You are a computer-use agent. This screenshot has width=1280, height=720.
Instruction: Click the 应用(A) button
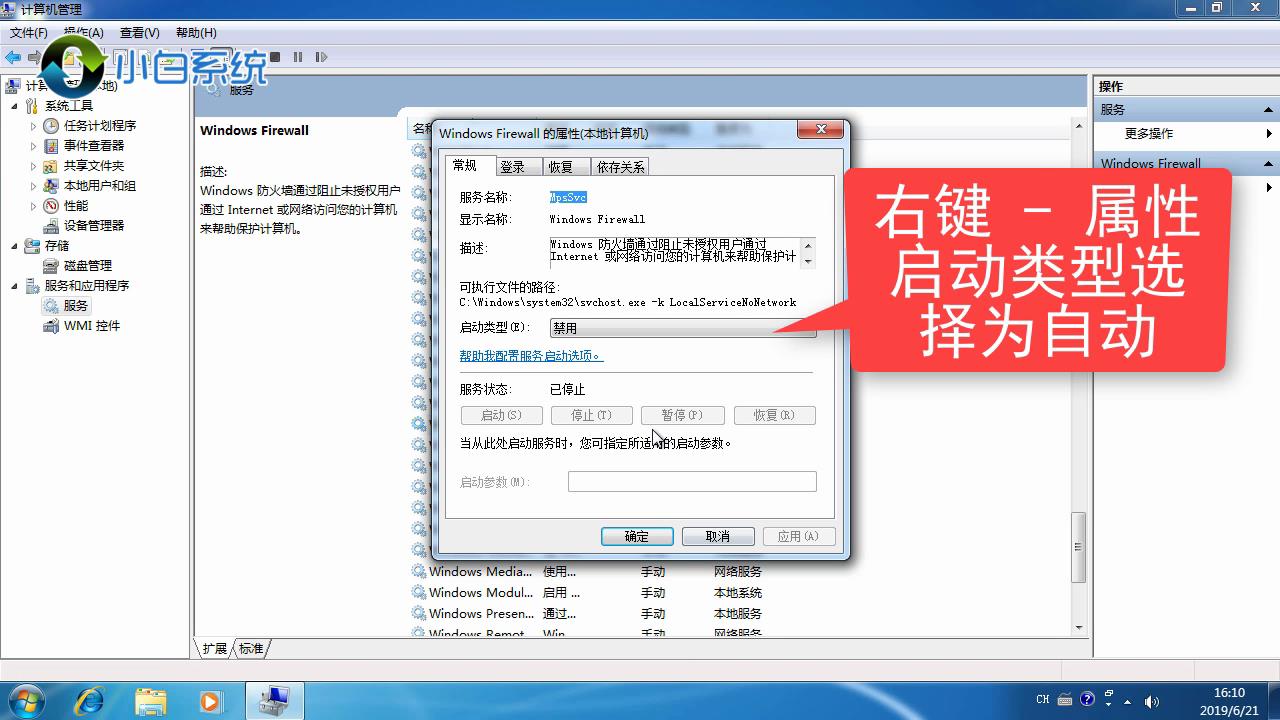click(x=799, y=537)
